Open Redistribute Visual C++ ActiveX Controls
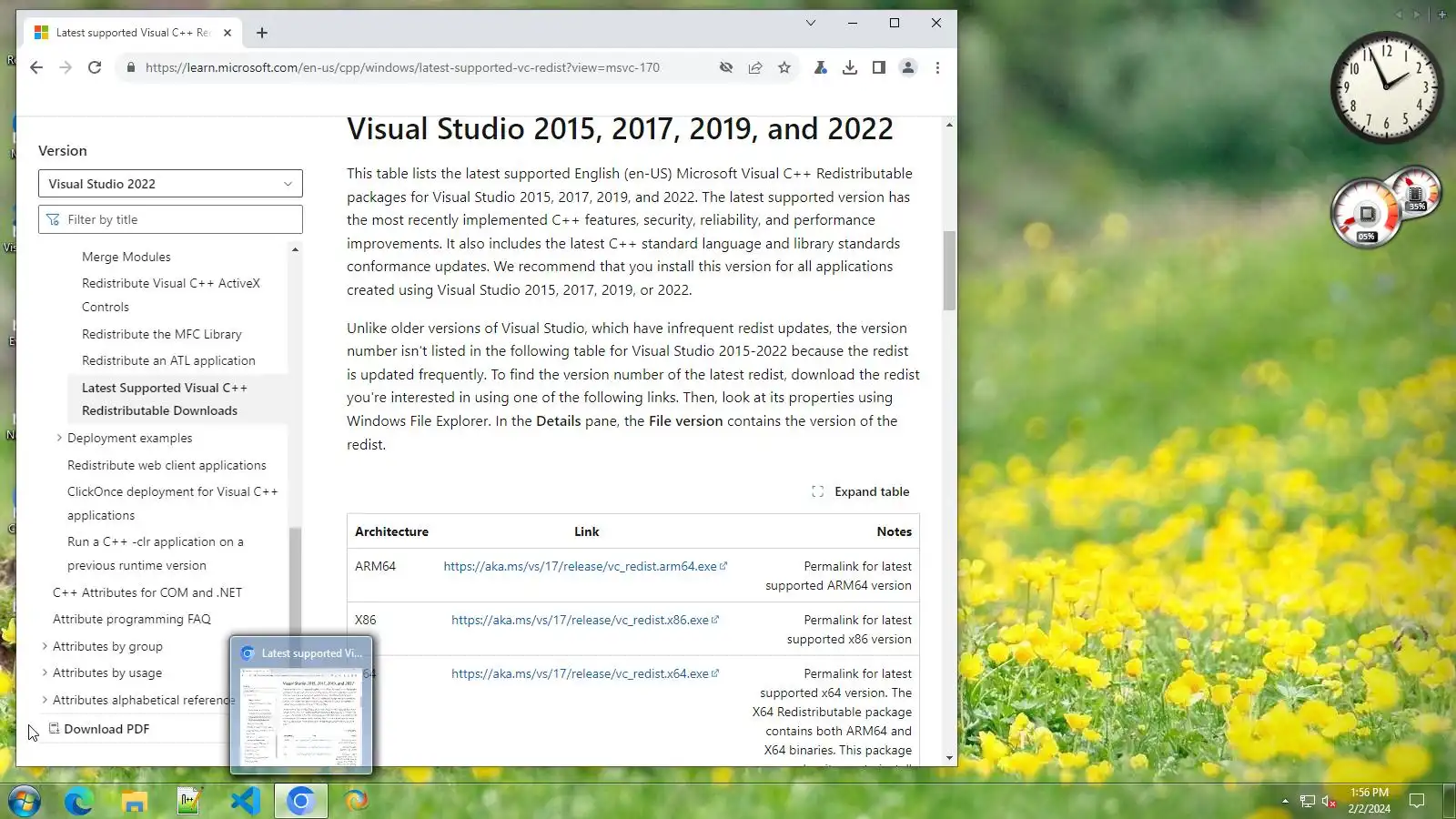 [x=171, y=295]
